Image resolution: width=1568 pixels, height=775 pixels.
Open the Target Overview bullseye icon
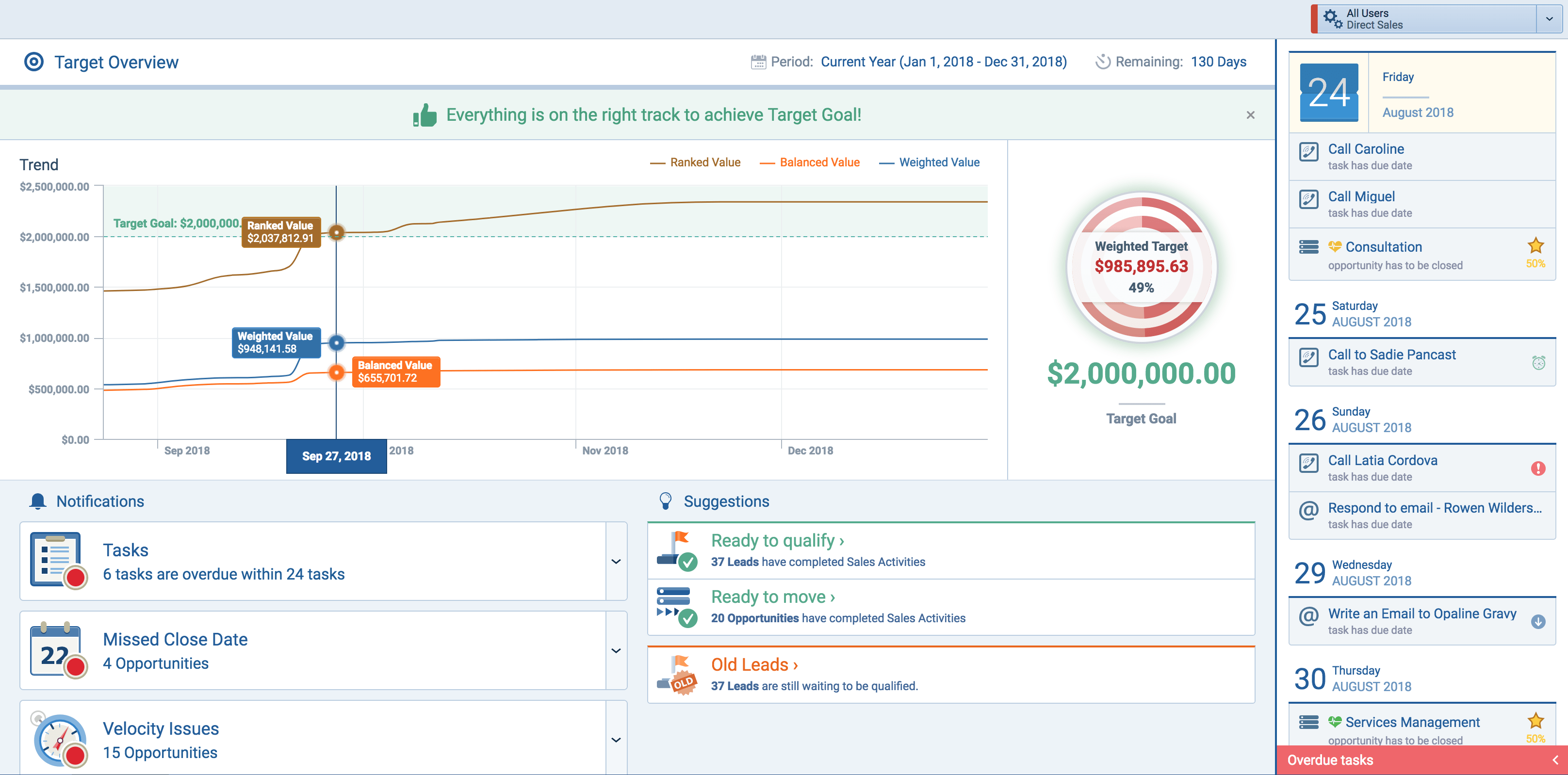pyautogui.click(x=33, y=62)
